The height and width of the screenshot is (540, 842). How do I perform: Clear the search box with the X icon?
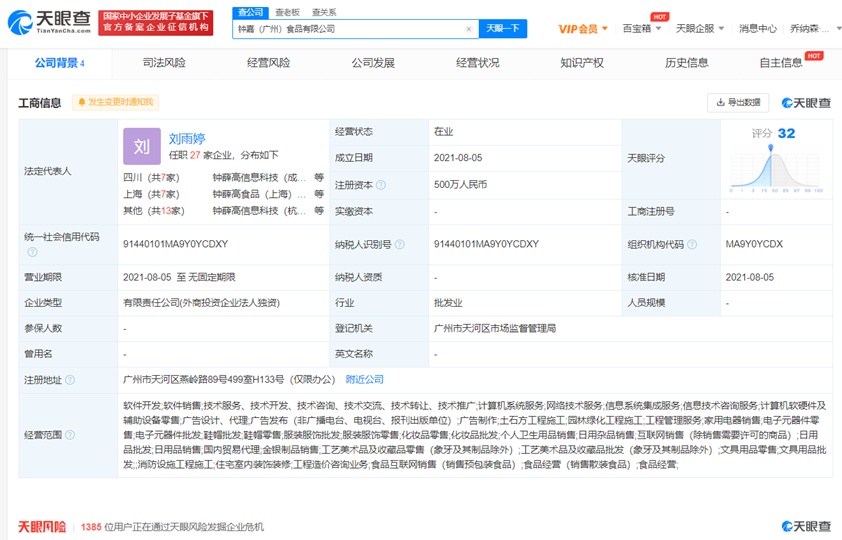469,29
